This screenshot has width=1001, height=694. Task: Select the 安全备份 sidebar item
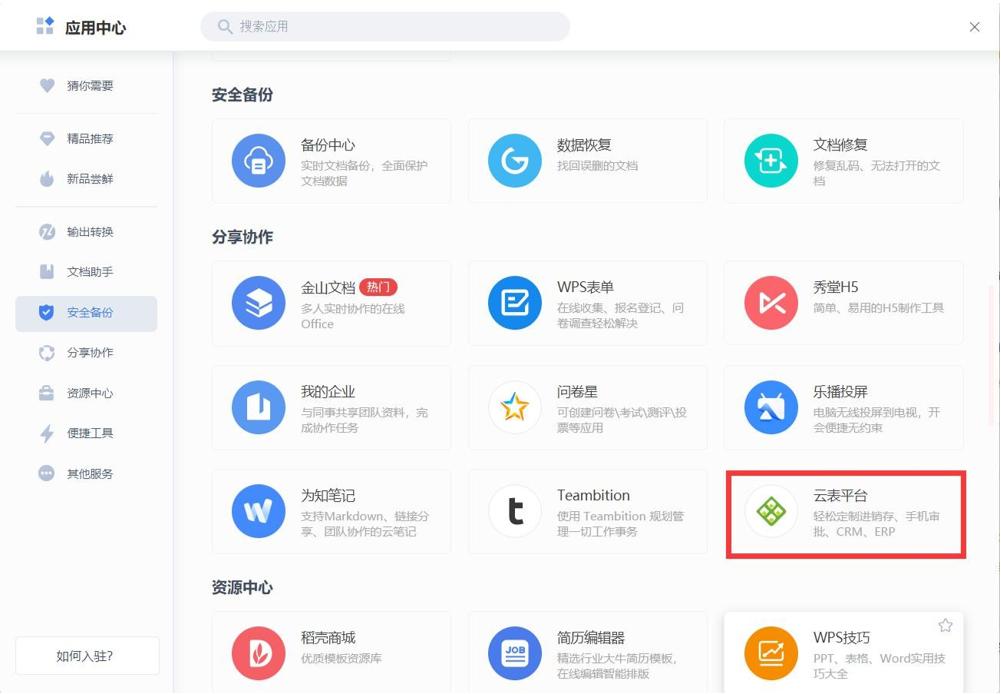coord(86,313)
